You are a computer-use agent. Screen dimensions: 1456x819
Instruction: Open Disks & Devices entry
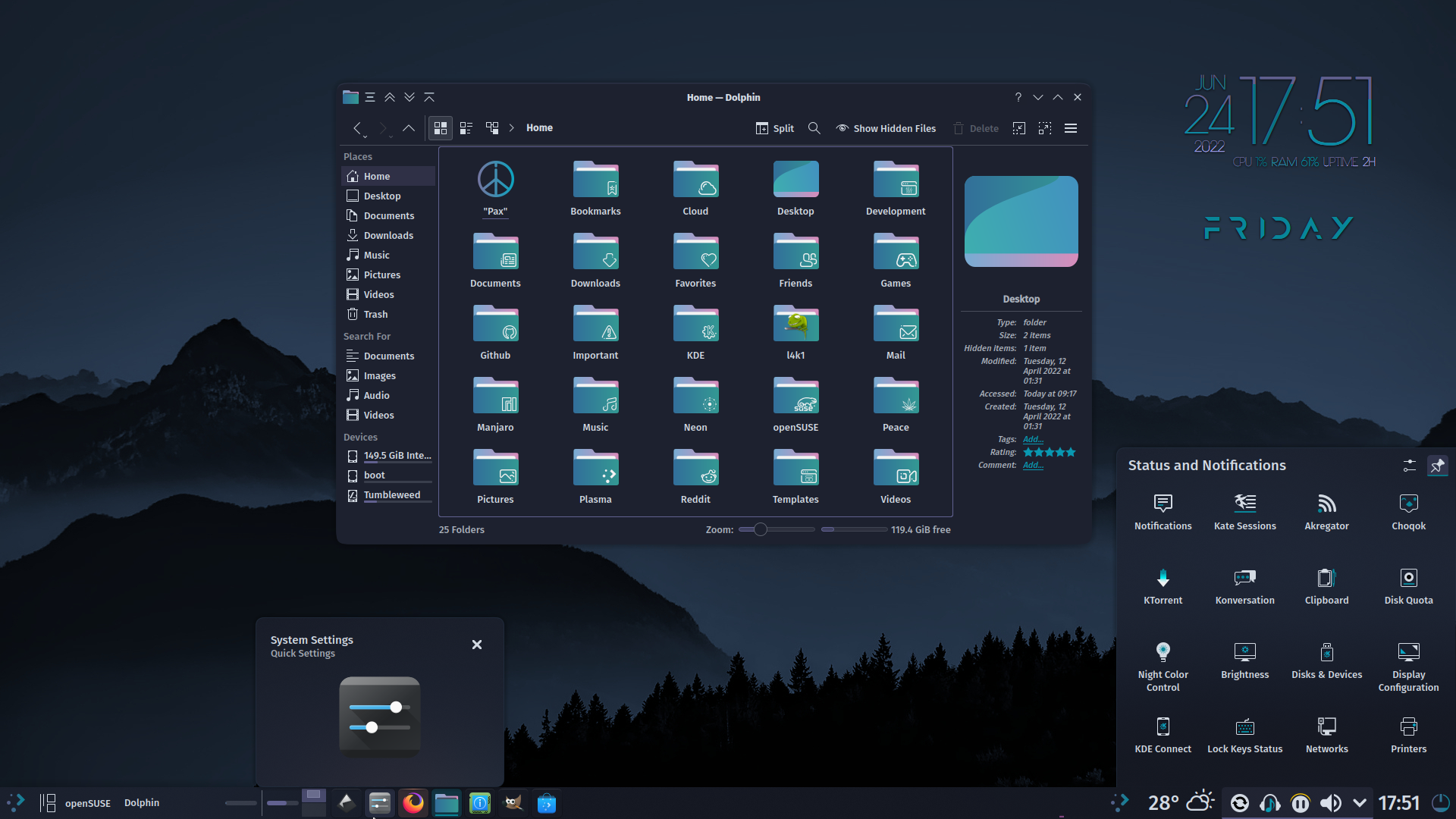coord(1326,661)
